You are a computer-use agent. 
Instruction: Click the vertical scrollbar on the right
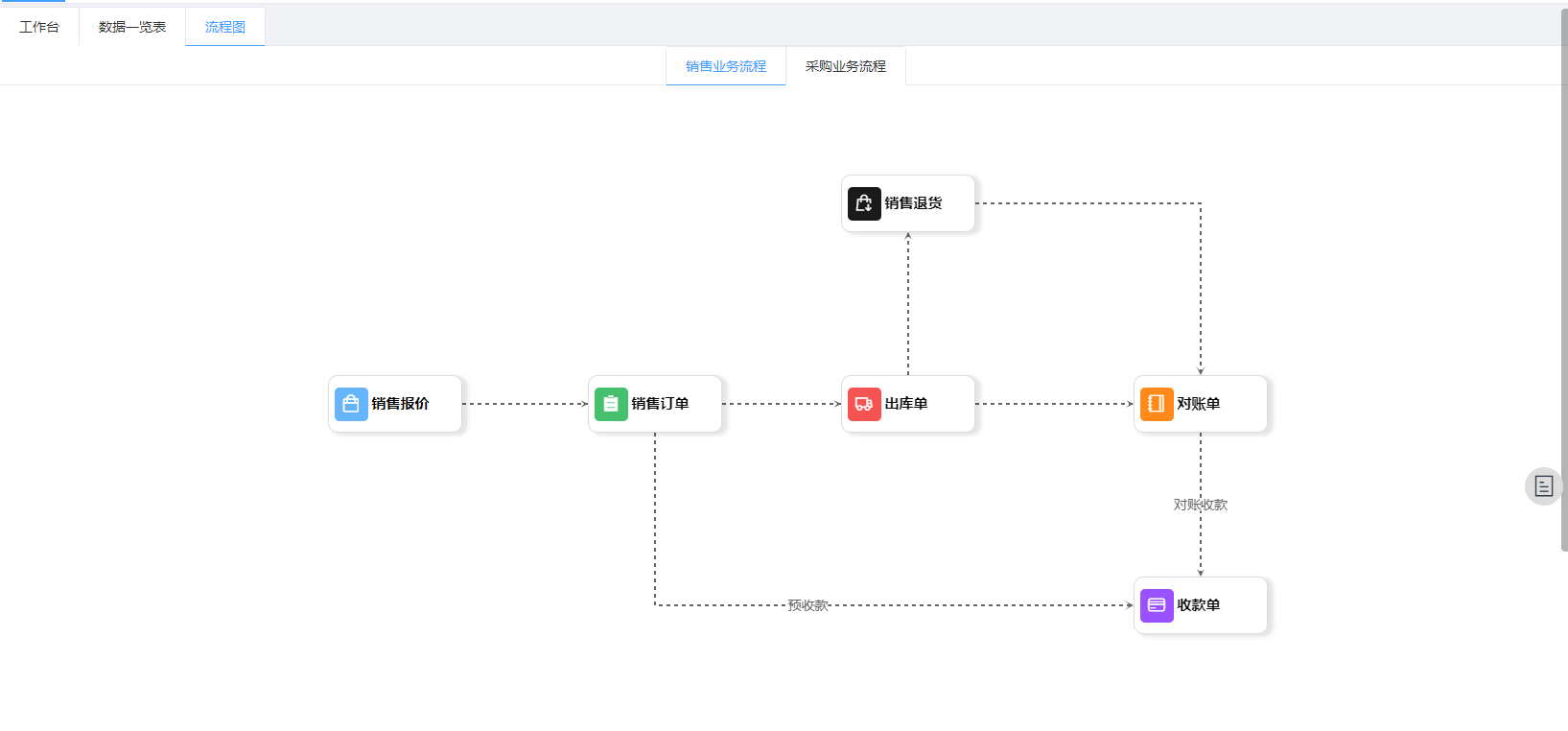click(x=1564, y=278)
